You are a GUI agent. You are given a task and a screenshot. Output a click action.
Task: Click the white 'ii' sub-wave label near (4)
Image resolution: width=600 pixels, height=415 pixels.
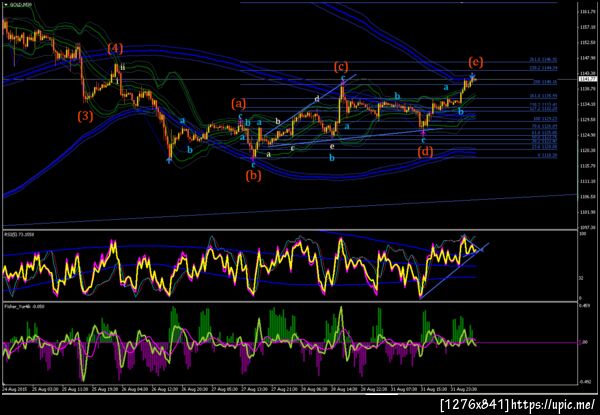pos(122,67)
